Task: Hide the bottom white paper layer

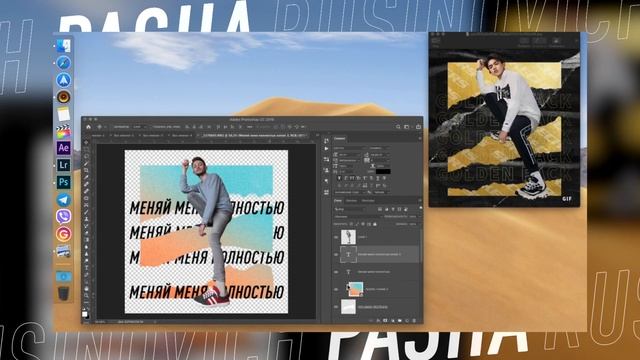Action: pos(336,306)
